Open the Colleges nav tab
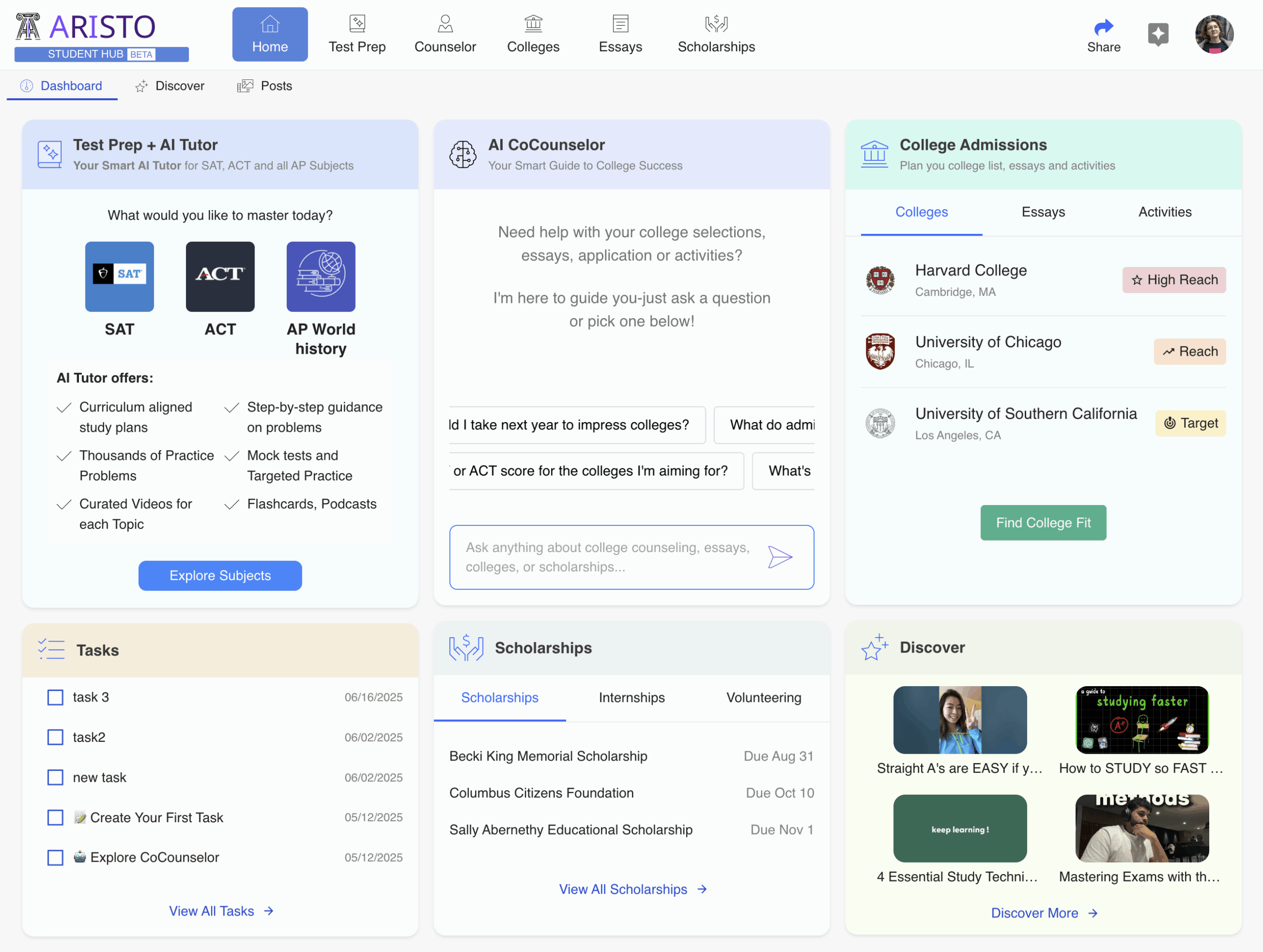1263x952 pixels. (x=533, y=34)
